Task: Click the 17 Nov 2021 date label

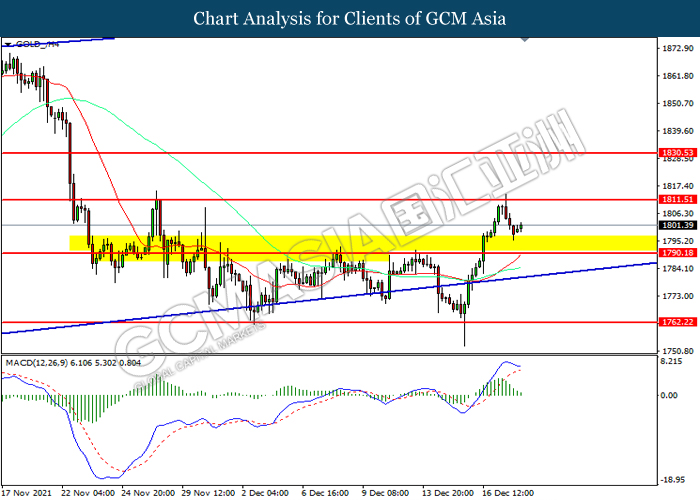Action: click(x=26, y=493)
